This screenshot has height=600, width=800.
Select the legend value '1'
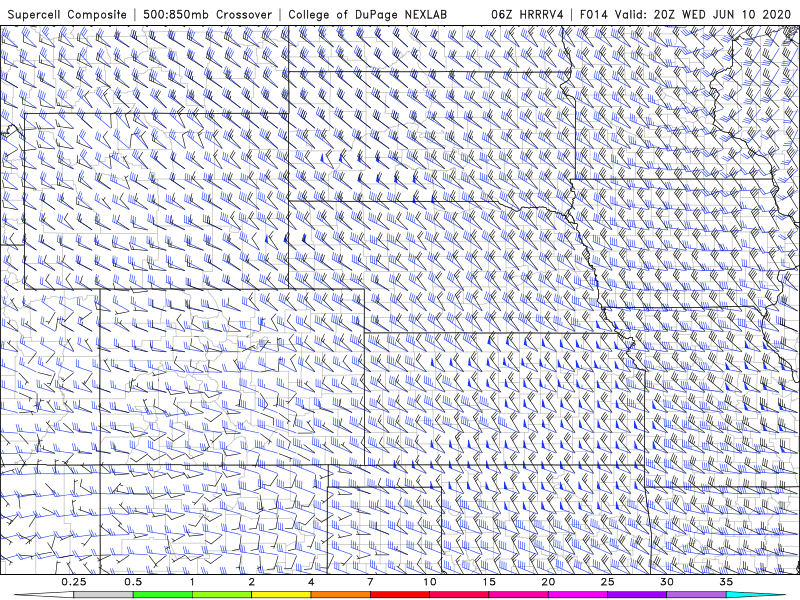tap(192, 582)
